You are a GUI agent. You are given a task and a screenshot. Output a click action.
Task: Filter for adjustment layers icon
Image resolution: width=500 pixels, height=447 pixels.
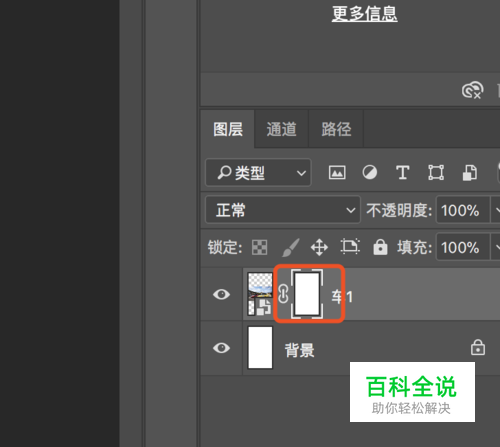[370, 173]
